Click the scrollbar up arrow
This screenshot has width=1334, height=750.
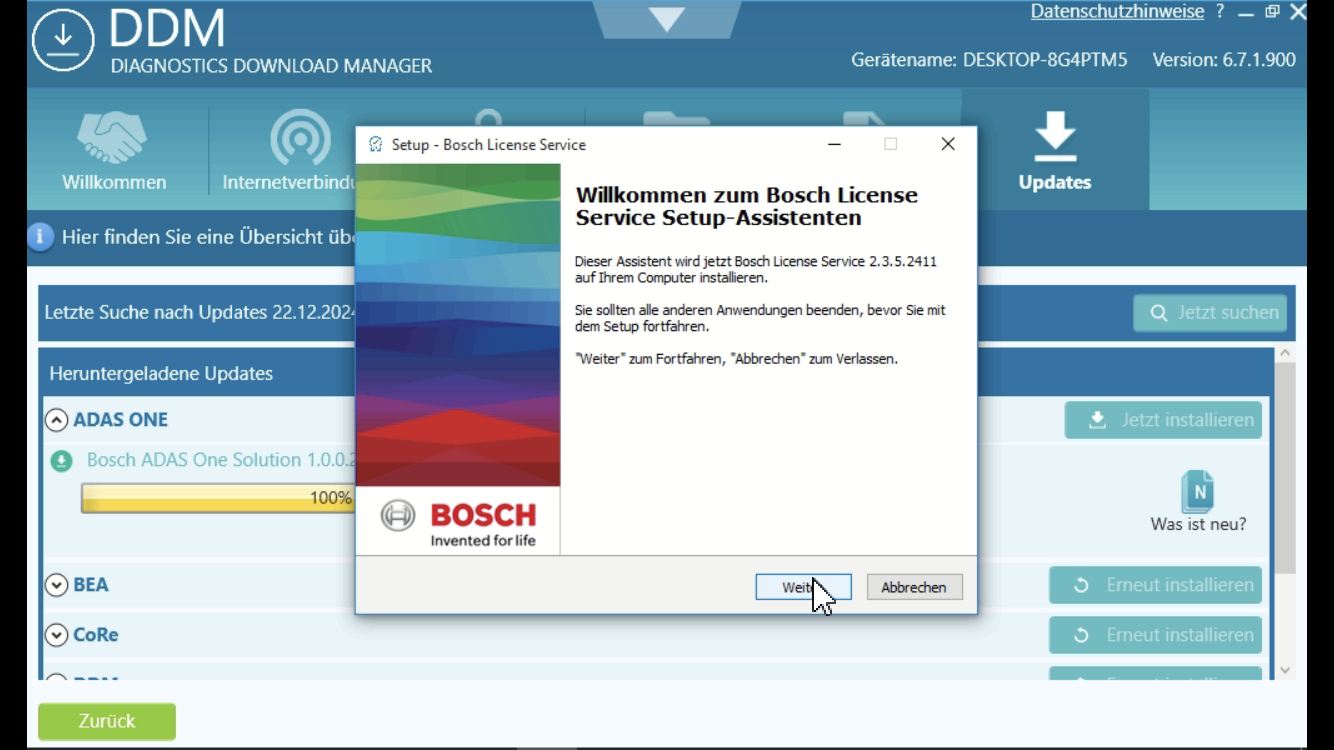(1285, 353)
